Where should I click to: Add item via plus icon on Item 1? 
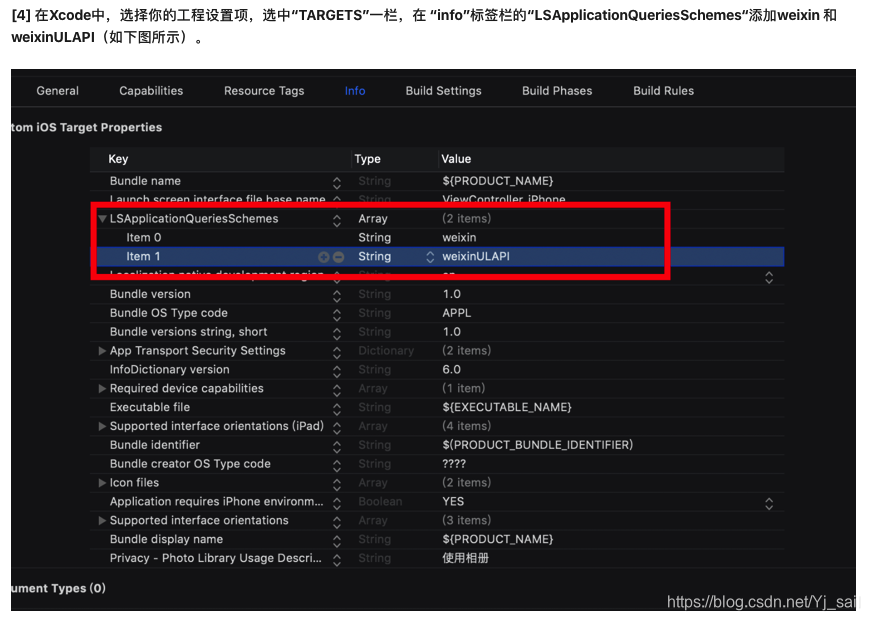click(323, 257)
